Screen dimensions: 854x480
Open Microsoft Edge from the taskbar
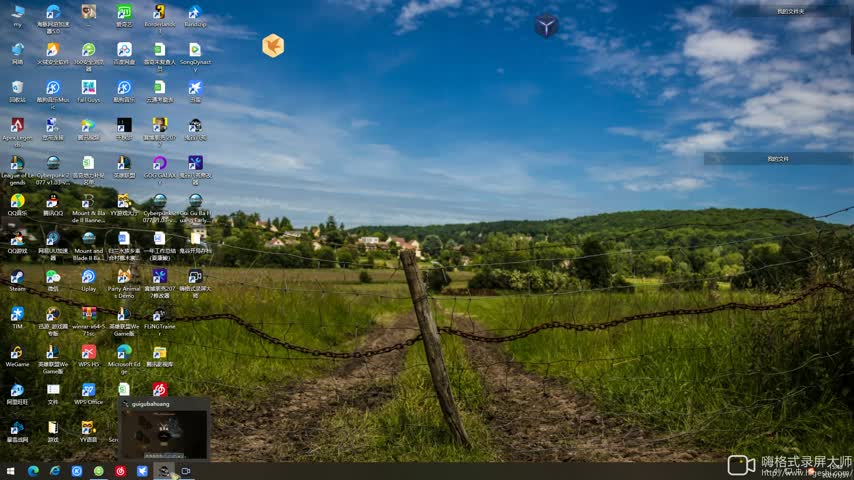tap(33, 471)
